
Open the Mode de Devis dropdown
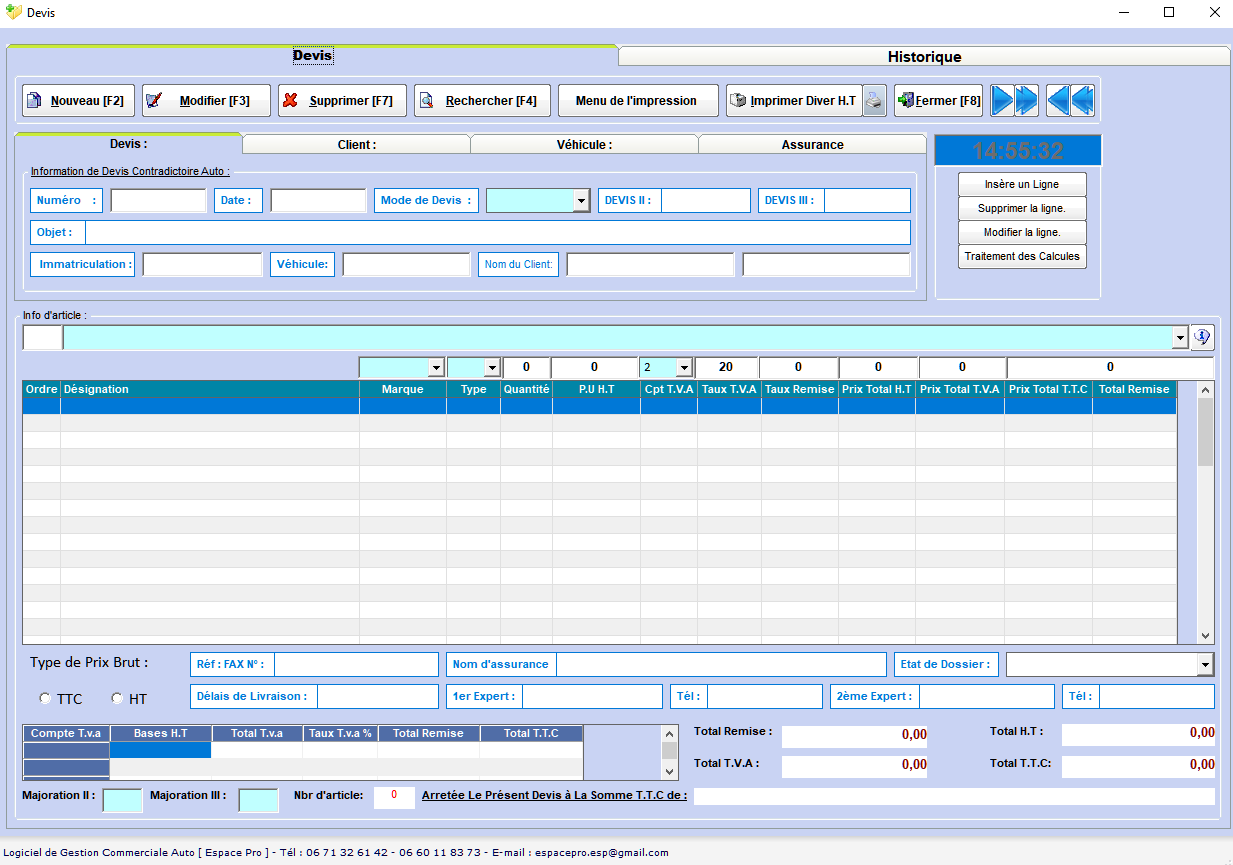pyautogui.click(x=581, y=201)
